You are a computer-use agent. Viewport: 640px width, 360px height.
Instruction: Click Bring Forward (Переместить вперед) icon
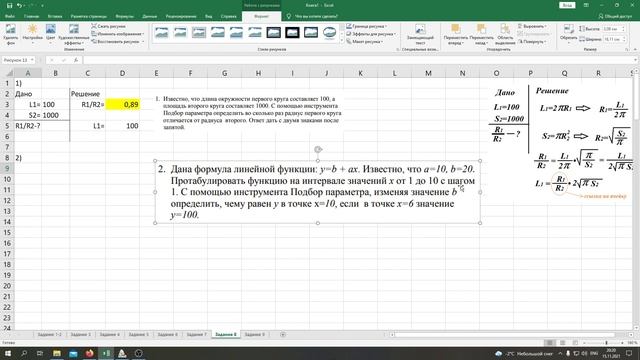(x=456, y=34)
